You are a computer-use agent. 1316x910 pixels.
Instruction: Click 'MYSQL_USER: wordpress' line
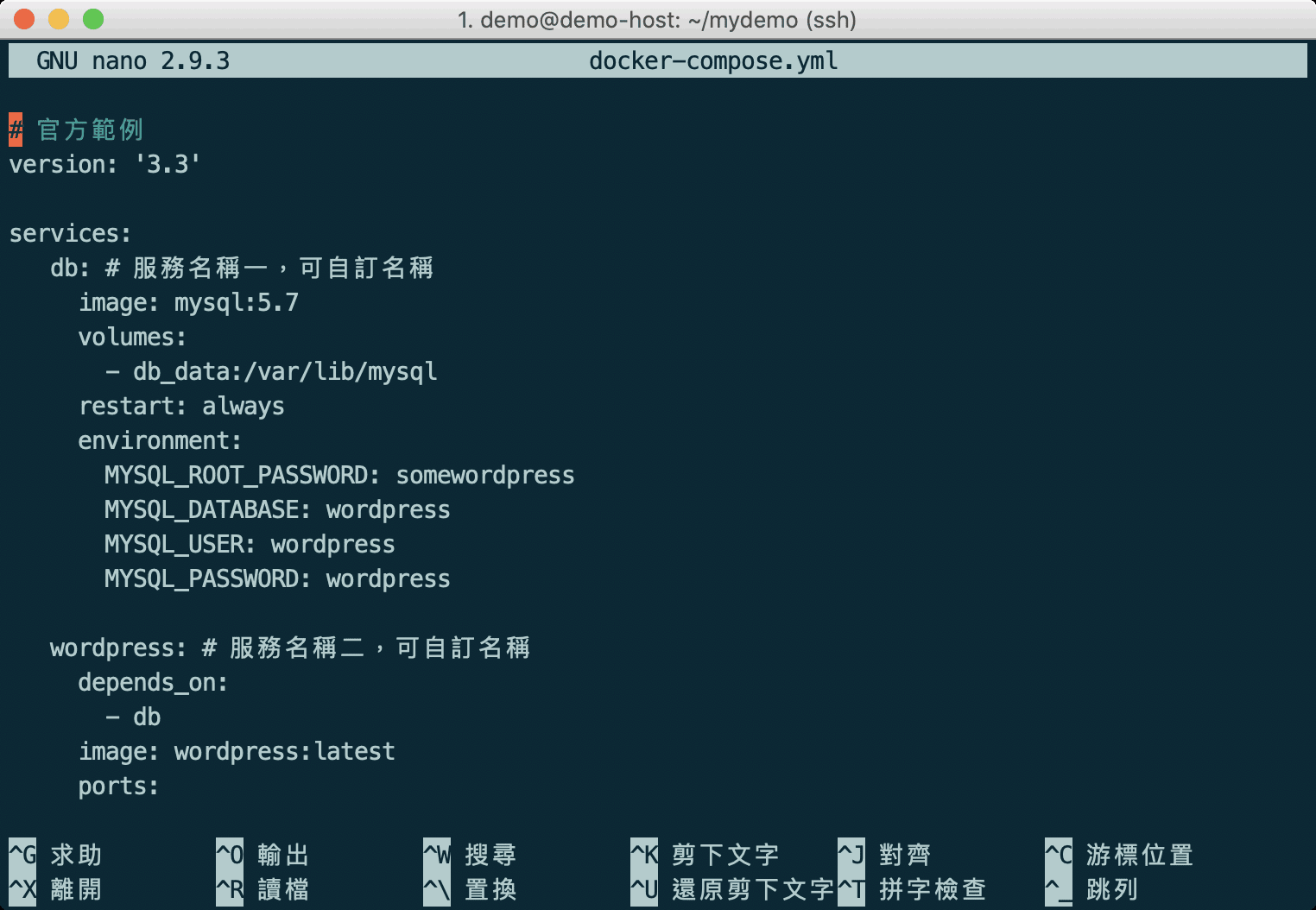[x=250, y=544]
